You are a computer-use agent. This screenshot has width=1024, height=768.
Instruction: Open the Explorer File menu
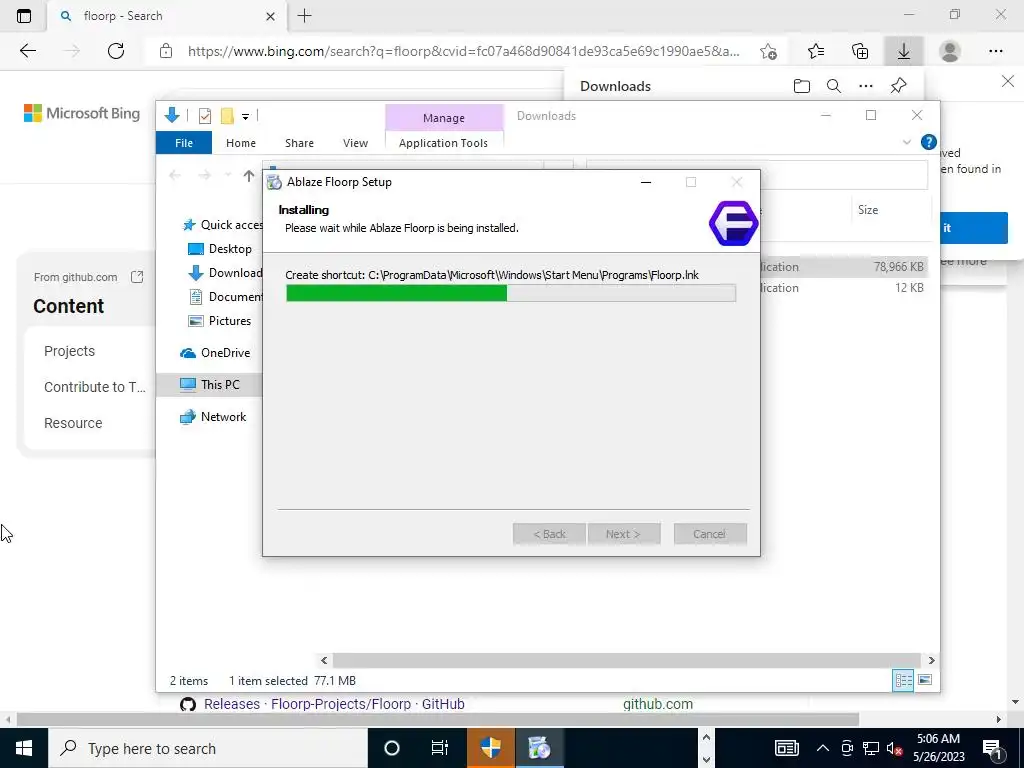coord(184,142)
